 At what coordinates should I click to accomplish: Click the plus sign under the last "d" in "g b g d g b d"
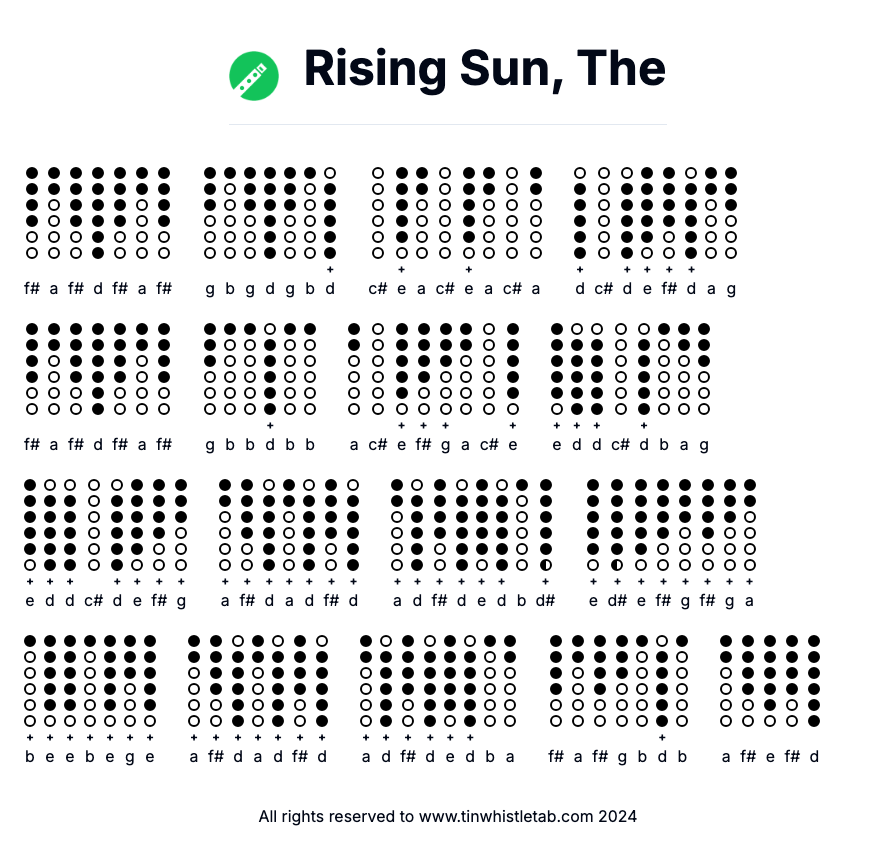330,269
